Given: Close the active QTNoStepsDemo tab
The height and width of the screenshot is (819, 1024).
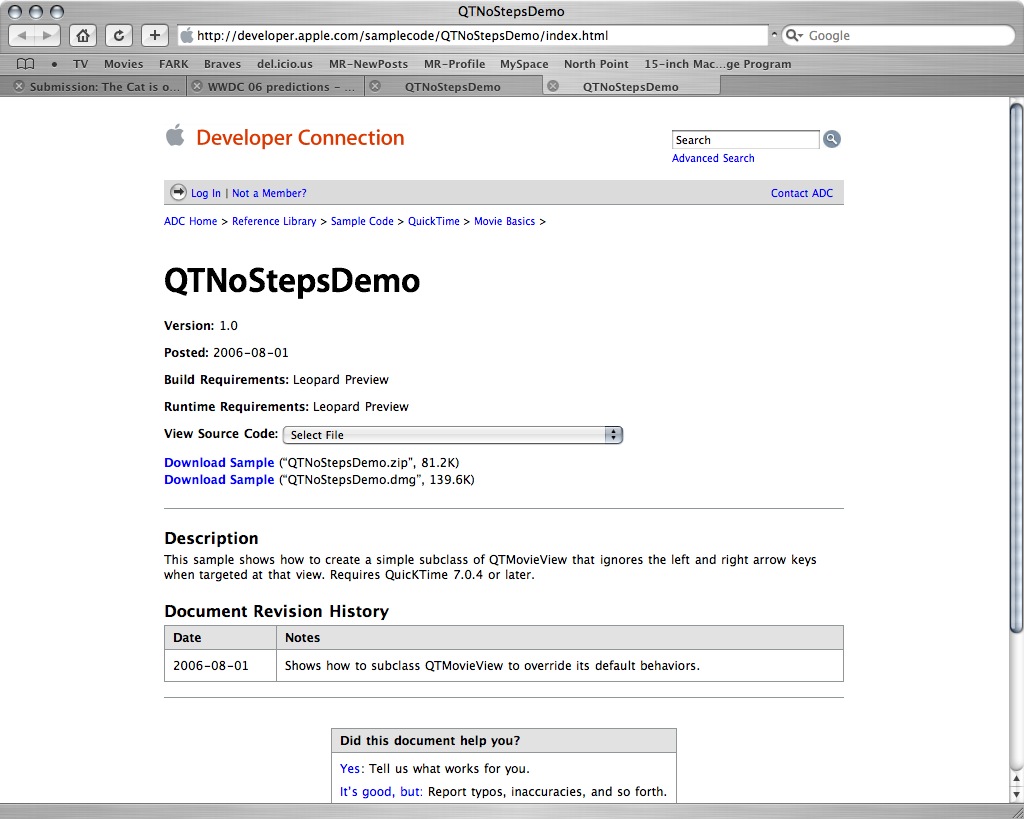Looking at the screenshot, I should pos(552,86).
